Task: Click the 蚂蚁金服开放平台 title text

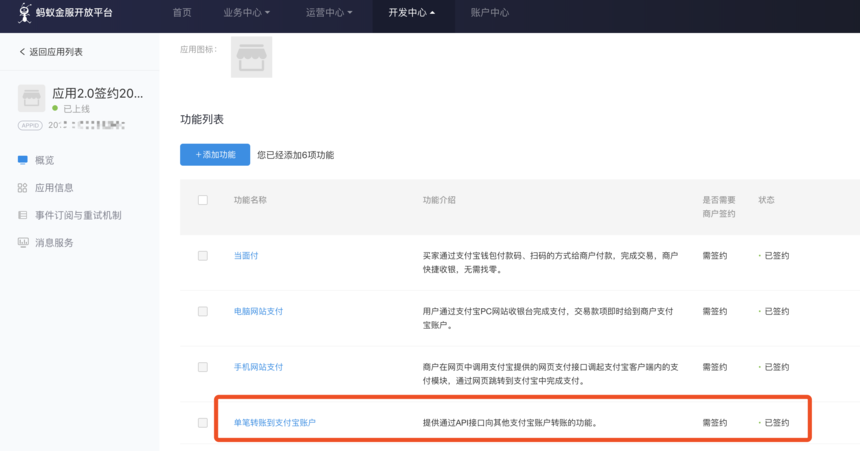Action: [74, 12]
